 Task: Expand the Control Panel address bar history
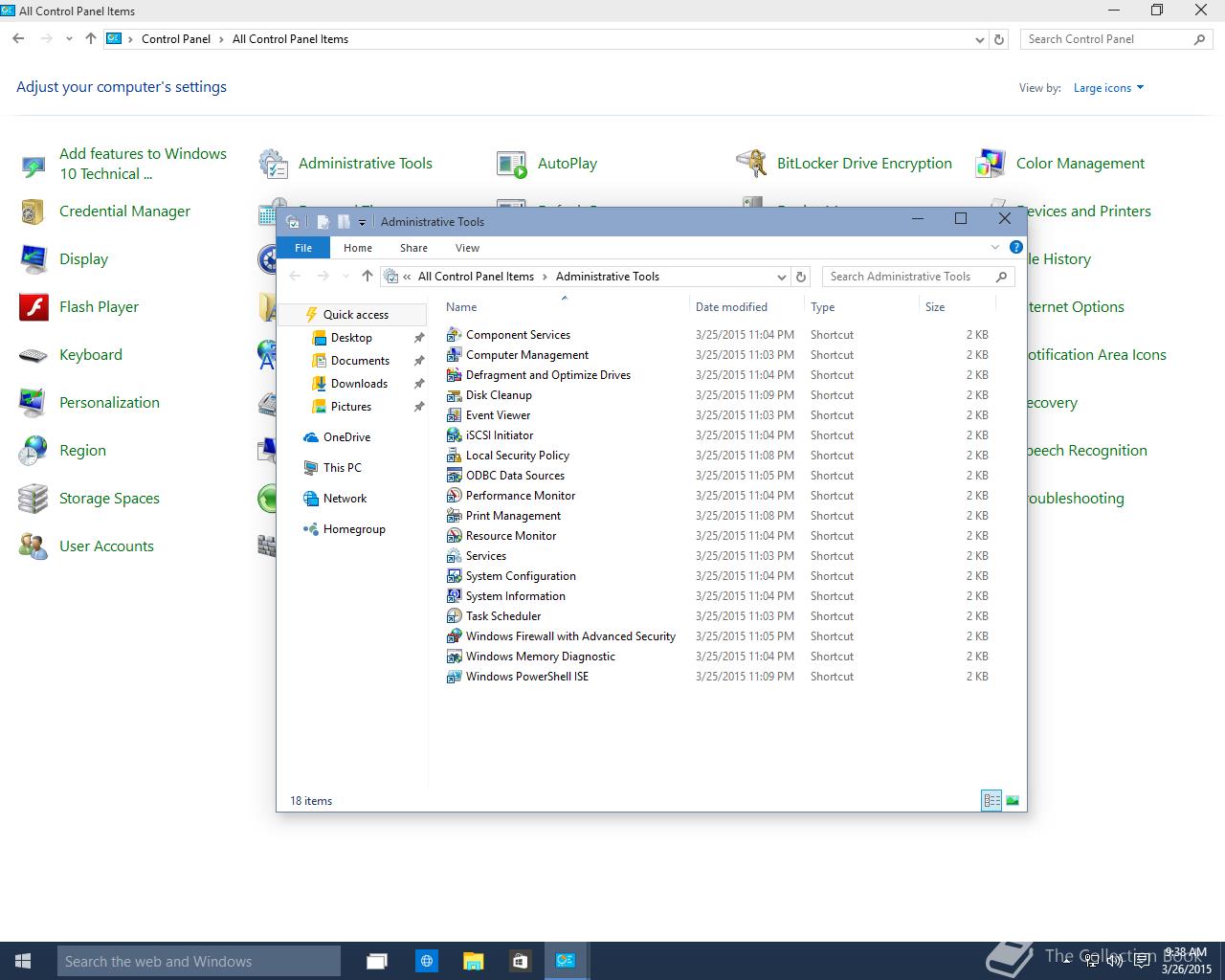tap(979, 40)
